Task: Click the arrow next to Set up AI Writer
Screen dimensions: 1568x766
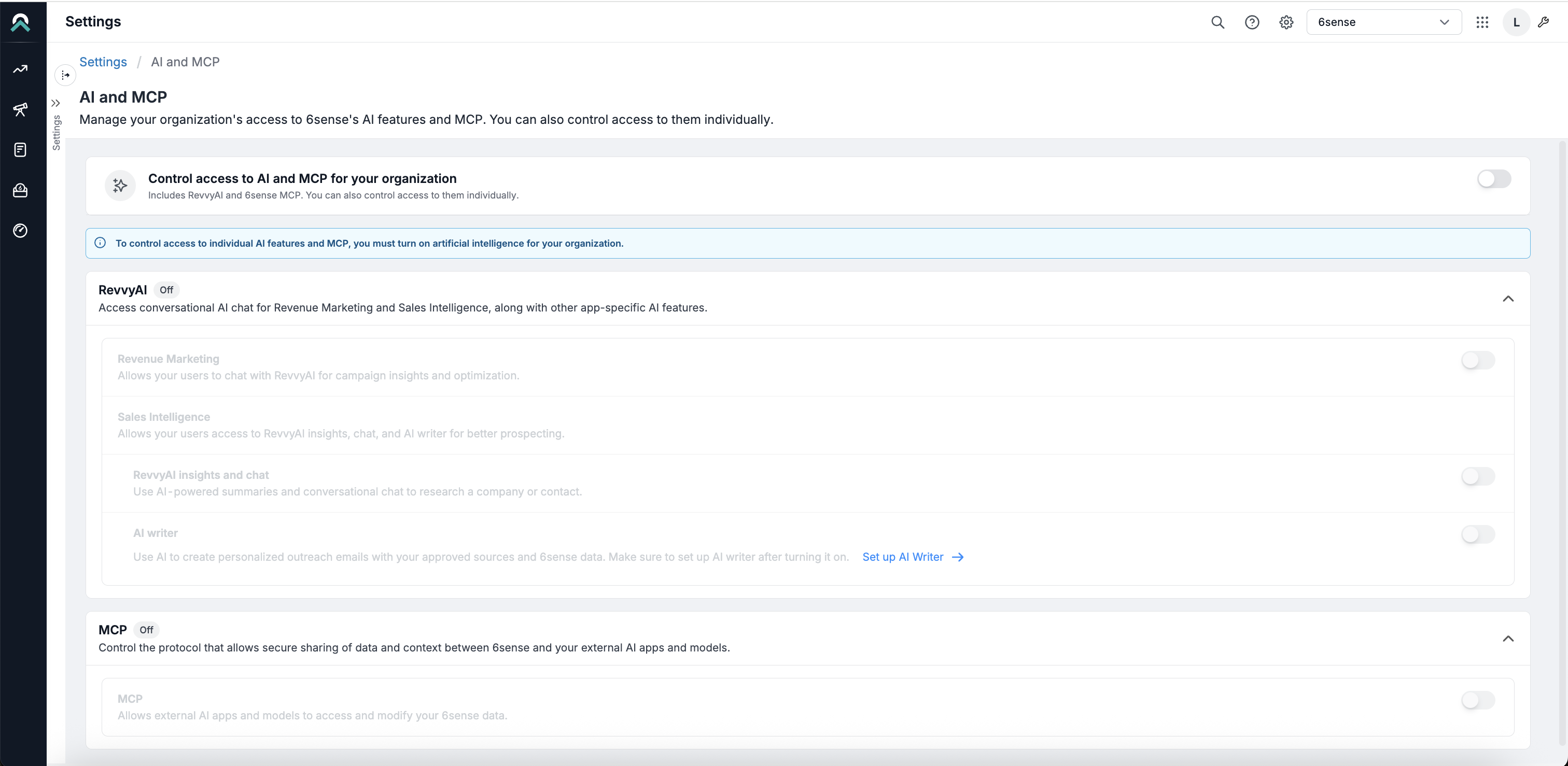Action: pyautogui.click(x=958, y=557)
